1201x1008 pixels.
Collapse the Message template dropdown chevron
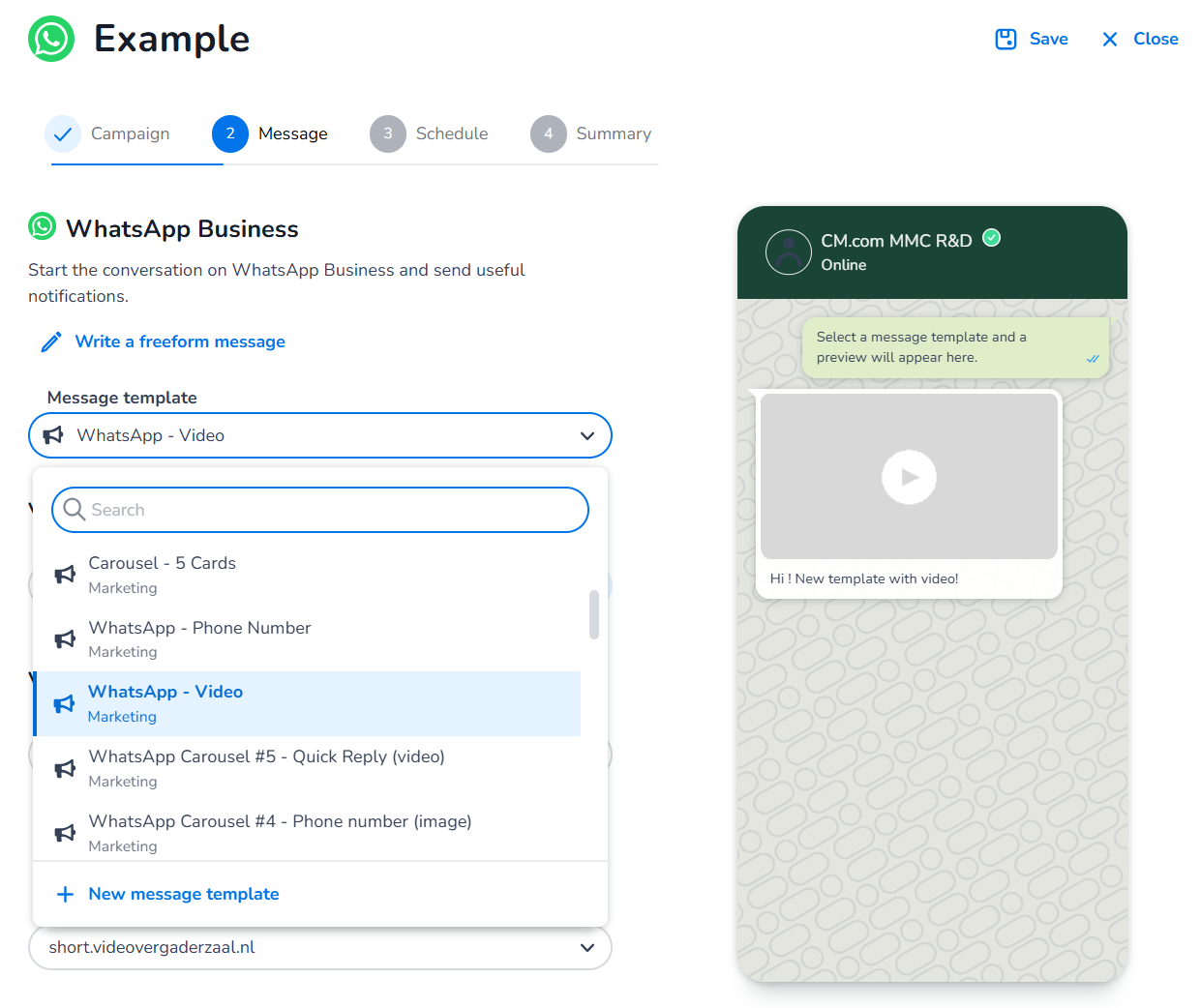(x=586, y=436)
